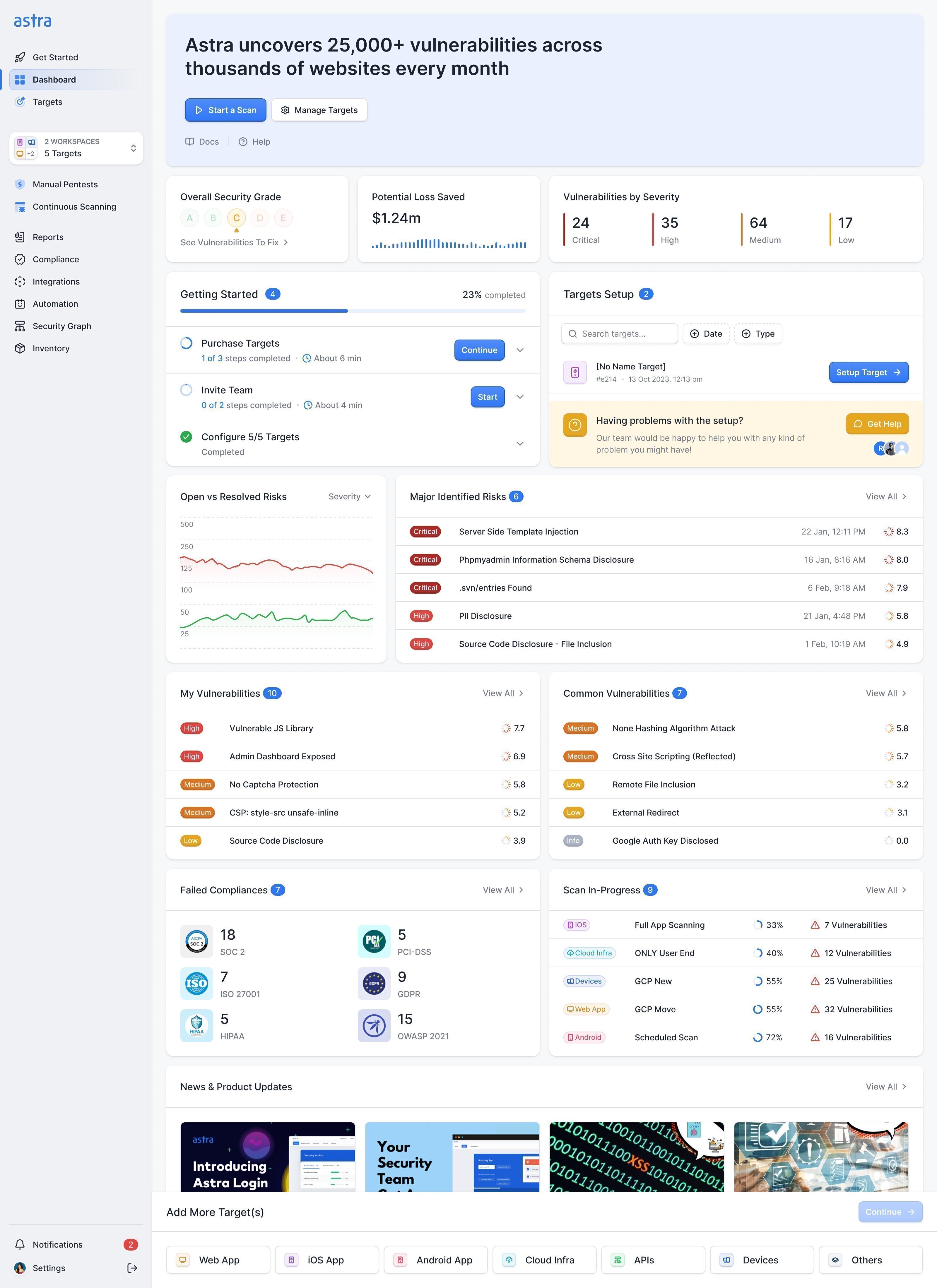The image size is (937, 1288).
Task: Select the Cloud Infra target type option
Action: click(x=544, y=1260)
